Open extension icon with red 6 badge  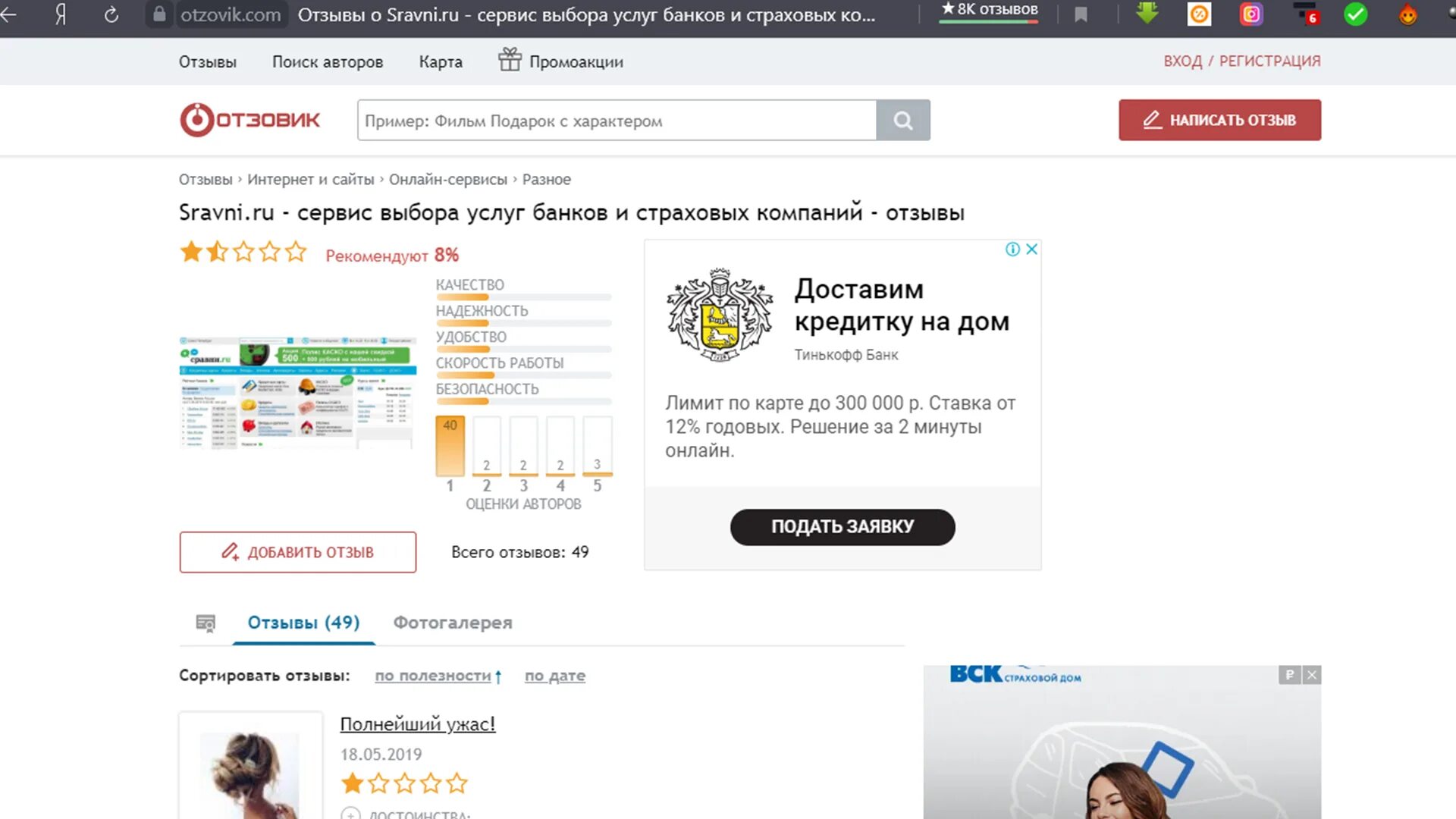pyautogui.click(x=1305, y=14)
